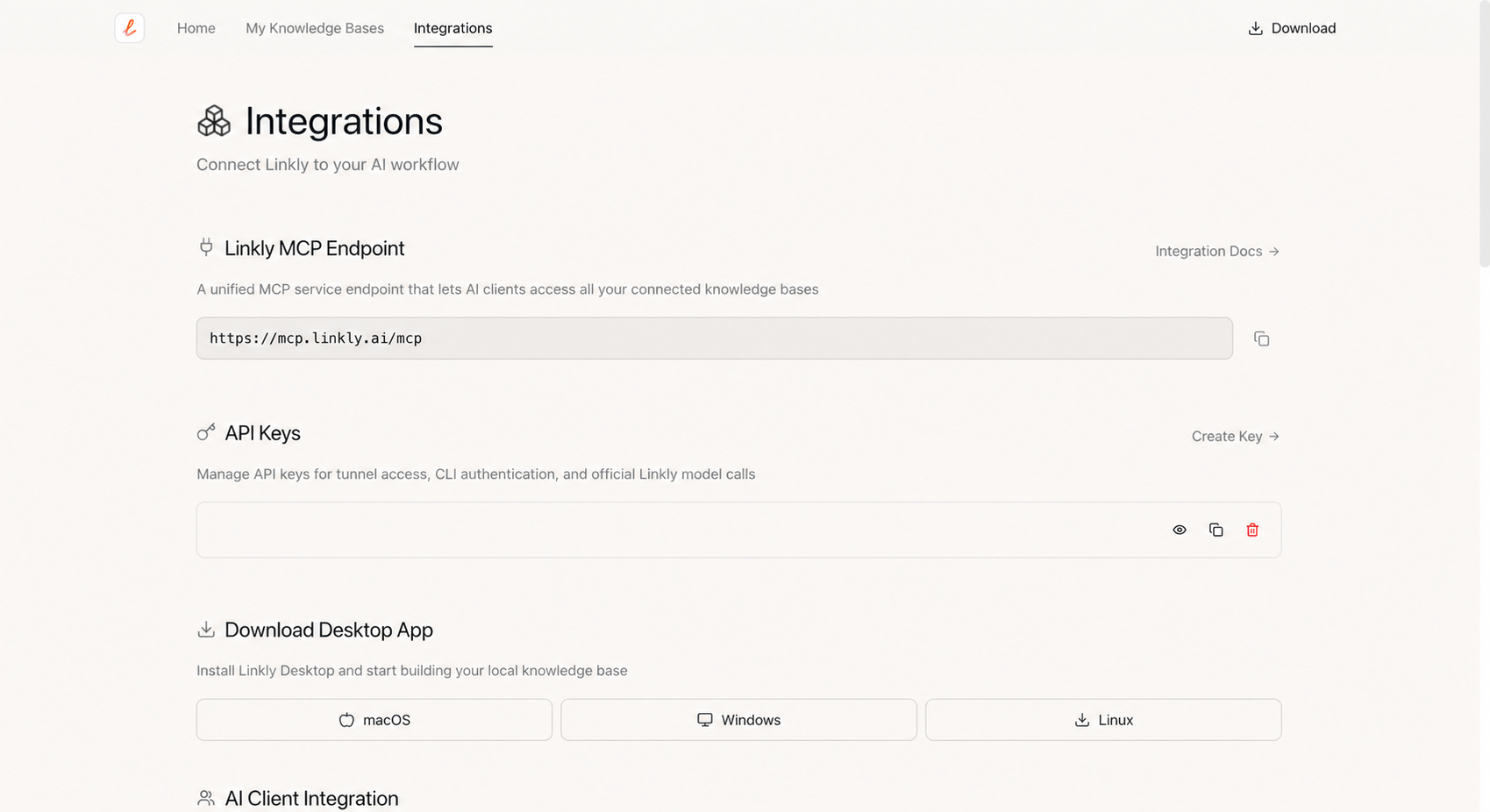1490x812 pixels.
Task: Download the Windows desktop app
Action: click(739, 720)
